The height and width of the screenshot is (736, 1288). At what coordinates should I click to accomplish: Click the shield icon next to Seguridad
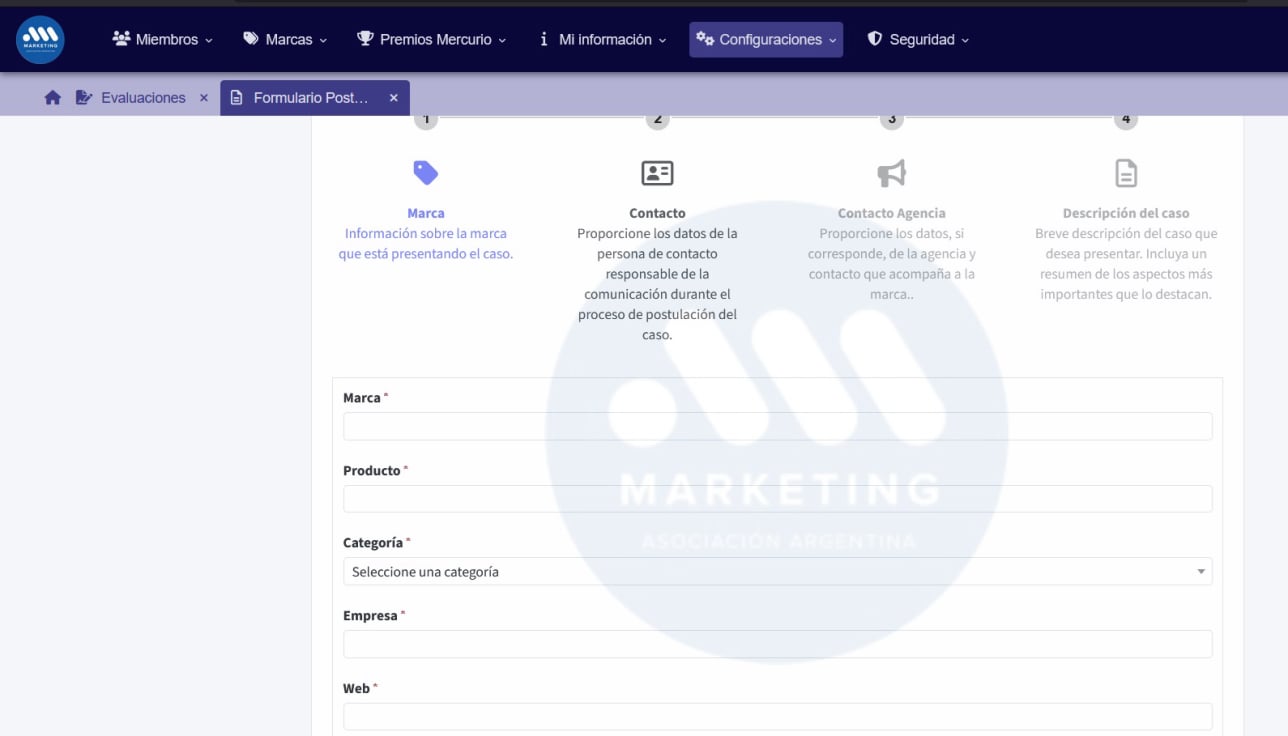(875, 39)
